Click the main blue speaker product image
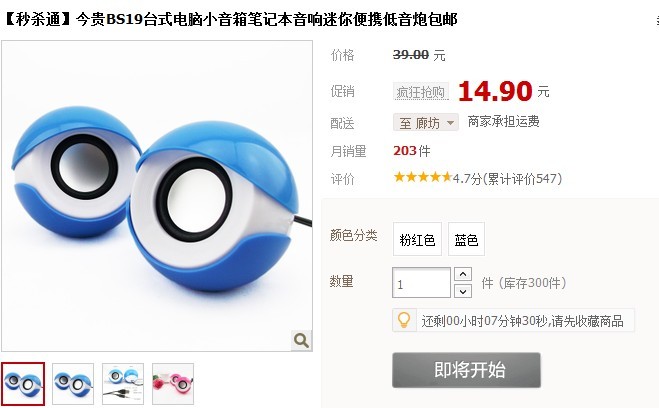 (x=157, y=196)
